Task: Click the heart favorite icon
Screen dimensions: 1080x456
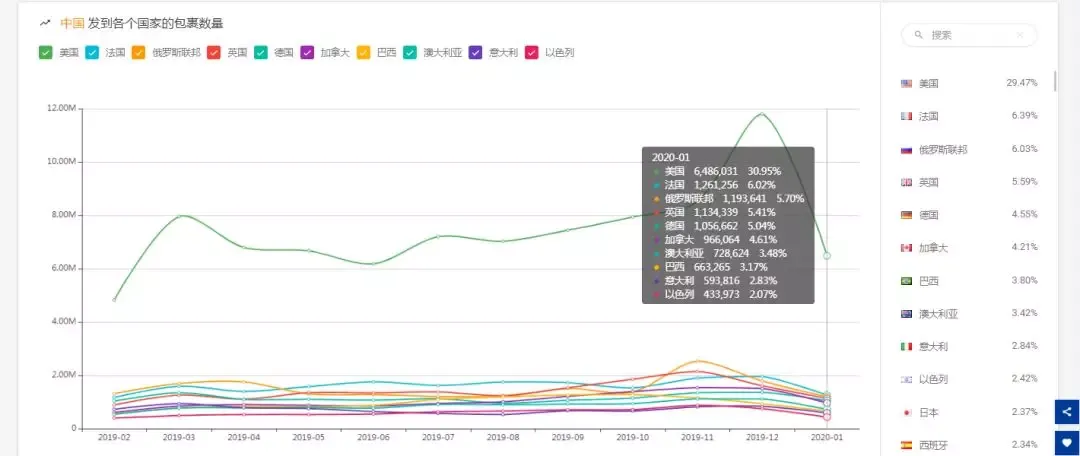Action: pos(1067,442)
